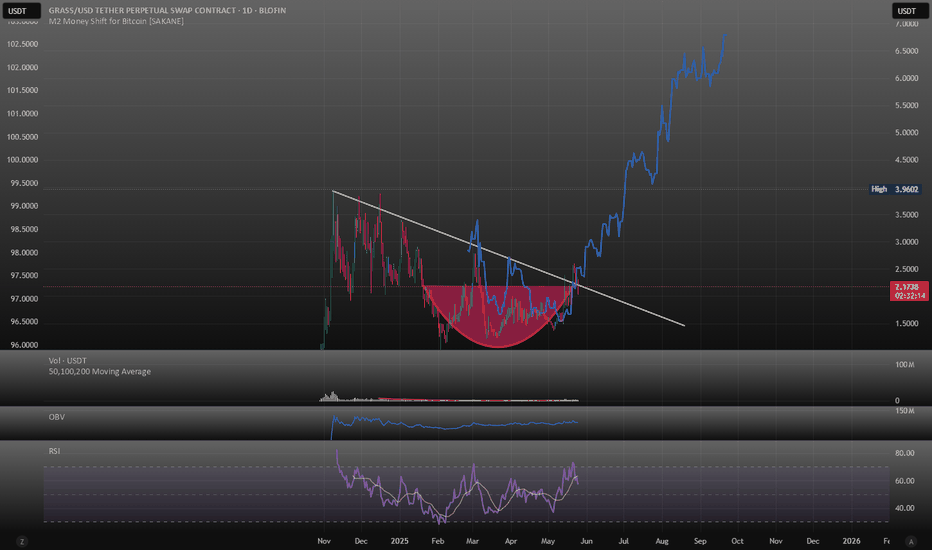Select the M2 Money Shift for Bitcoin indicator label
This screenshot has width=932, height=550.
(x=116, y=21)
